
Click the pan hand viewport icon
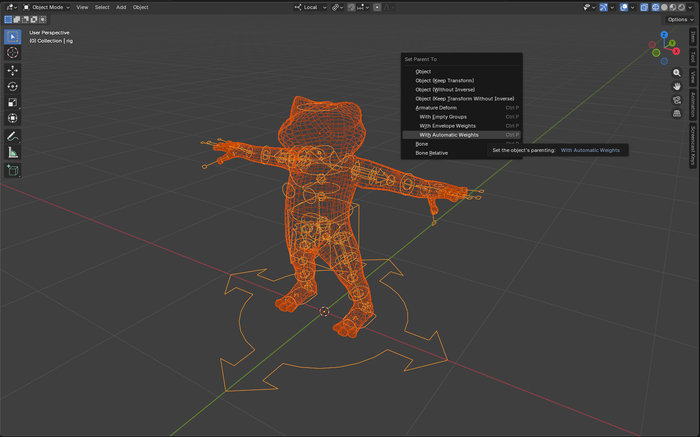pyautogui.click(x=677, y=86)
